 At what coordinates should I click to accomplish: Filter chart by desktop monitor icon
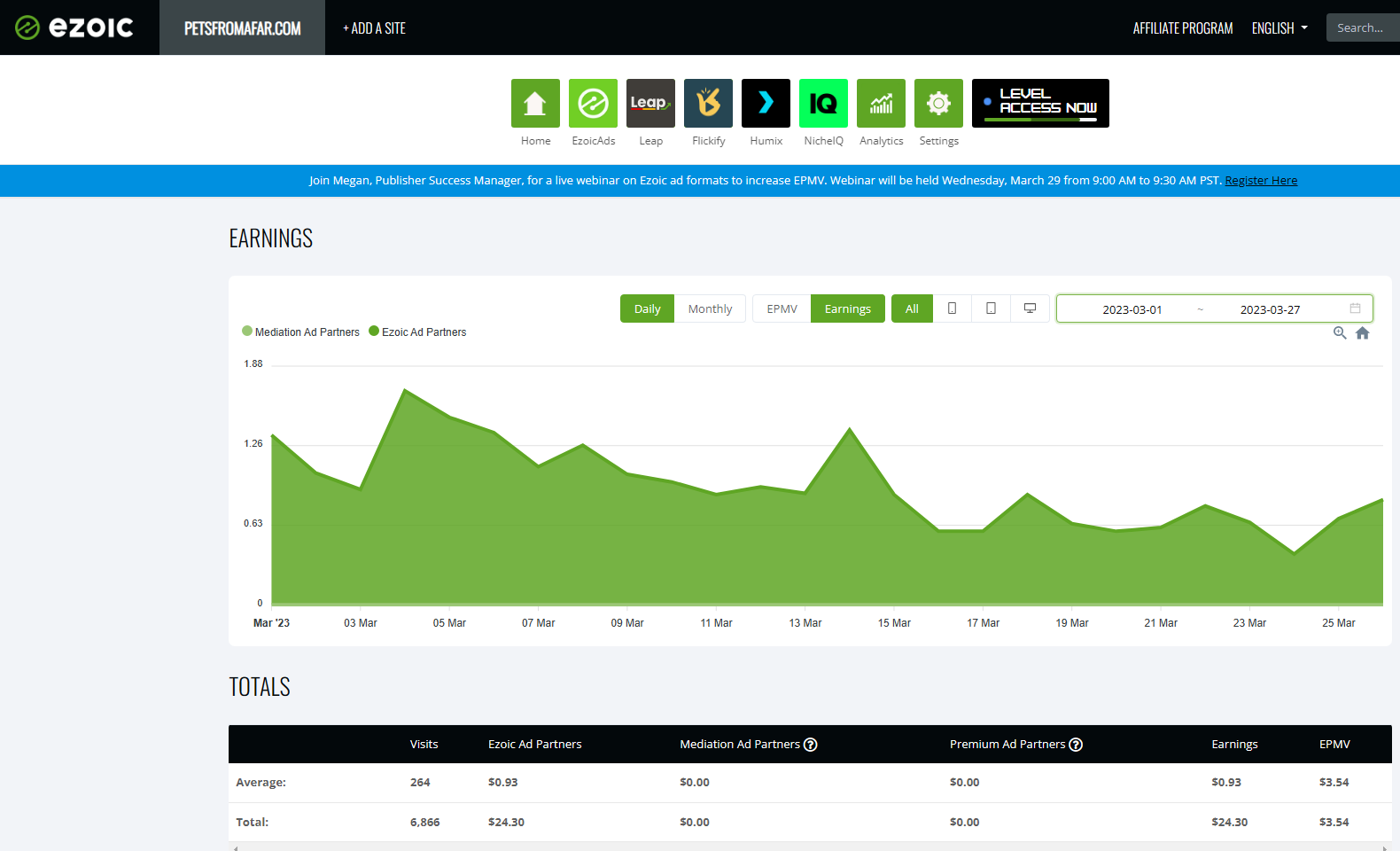1030,308
